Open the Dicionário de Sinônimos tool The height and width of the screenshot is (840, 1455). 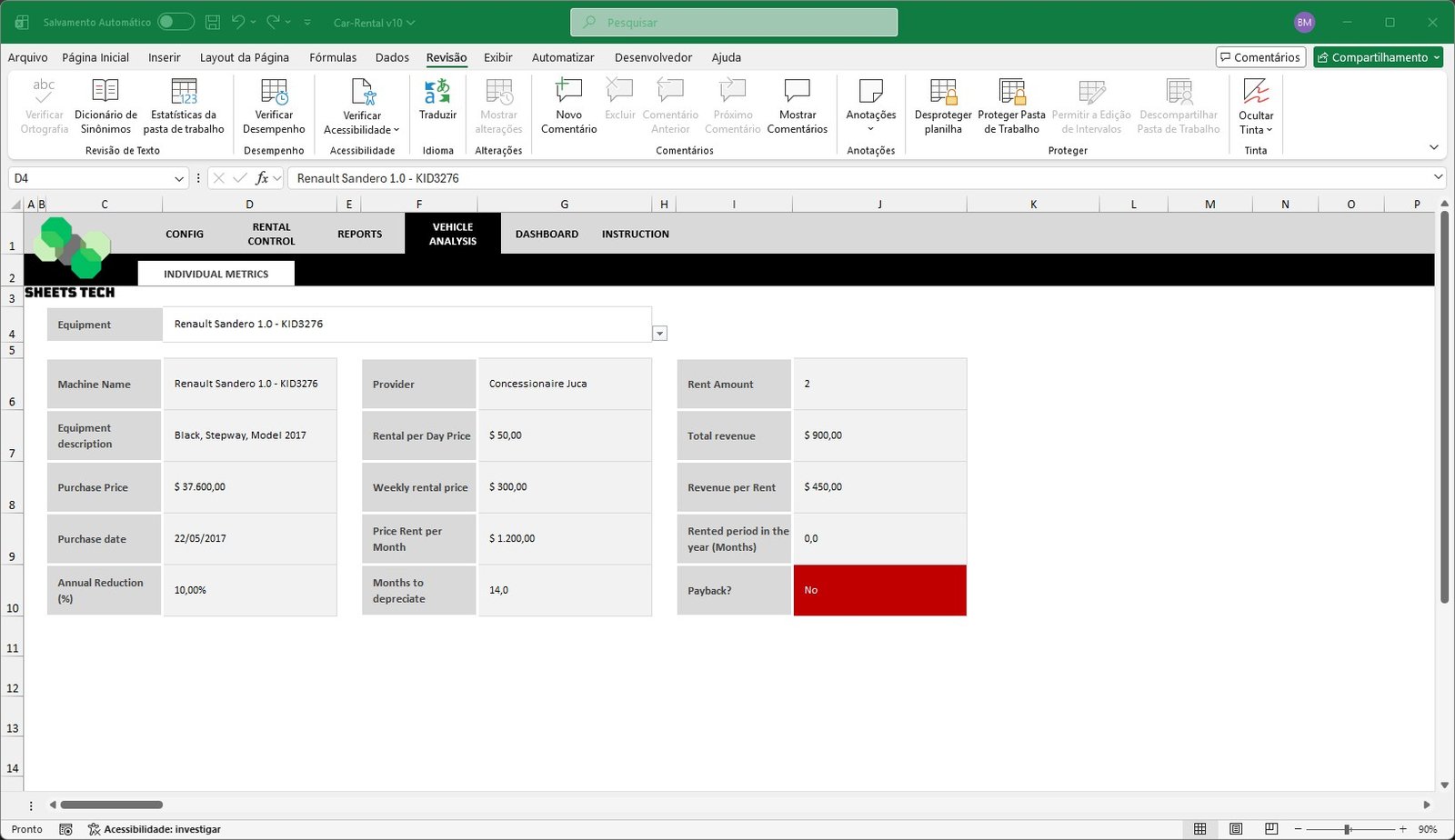pos(105,103)
